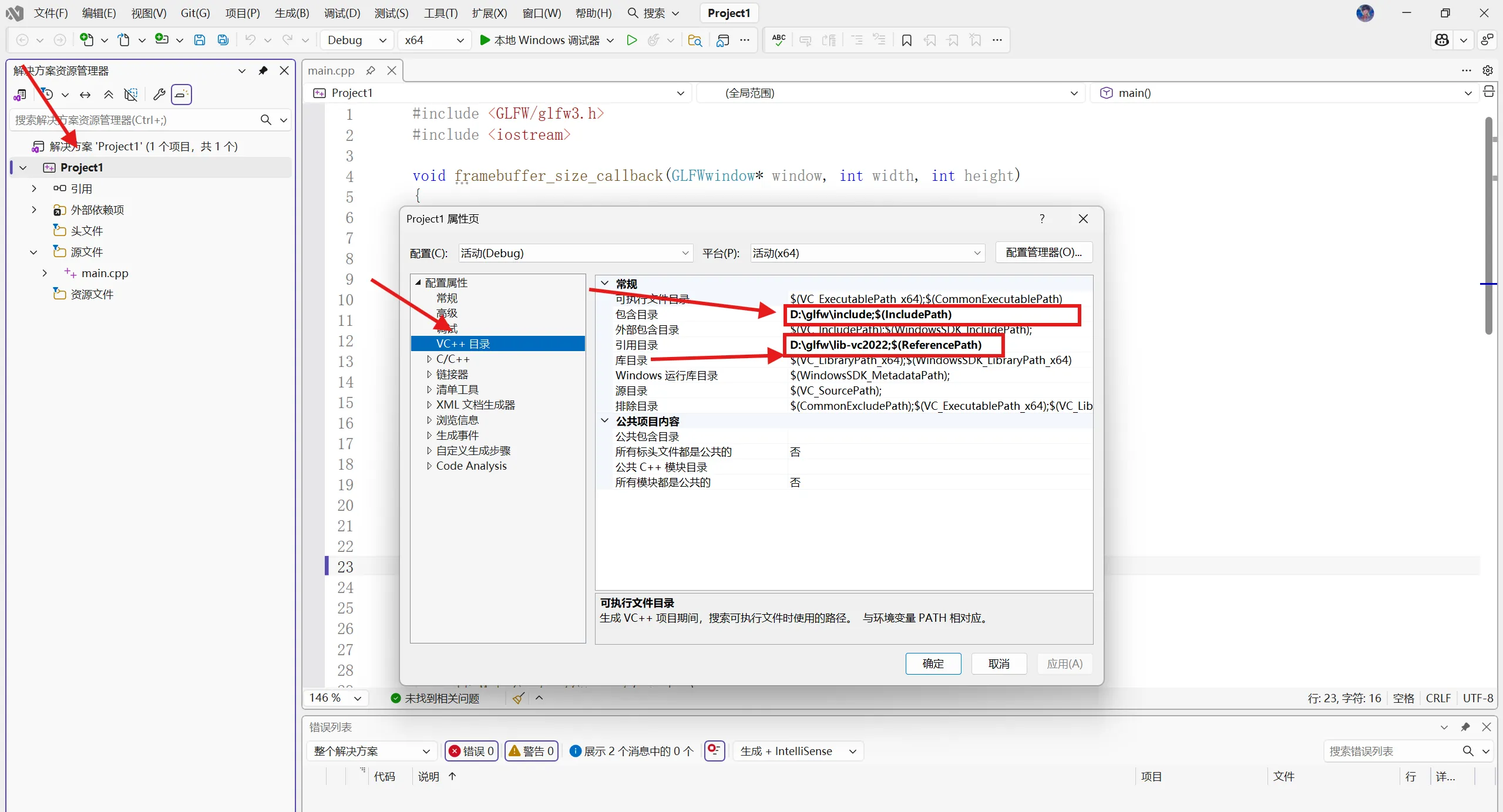Click the magnifier icon in Solution Explorer search
The width and height of the screenshot is (1503, 812).
[265, 120]
